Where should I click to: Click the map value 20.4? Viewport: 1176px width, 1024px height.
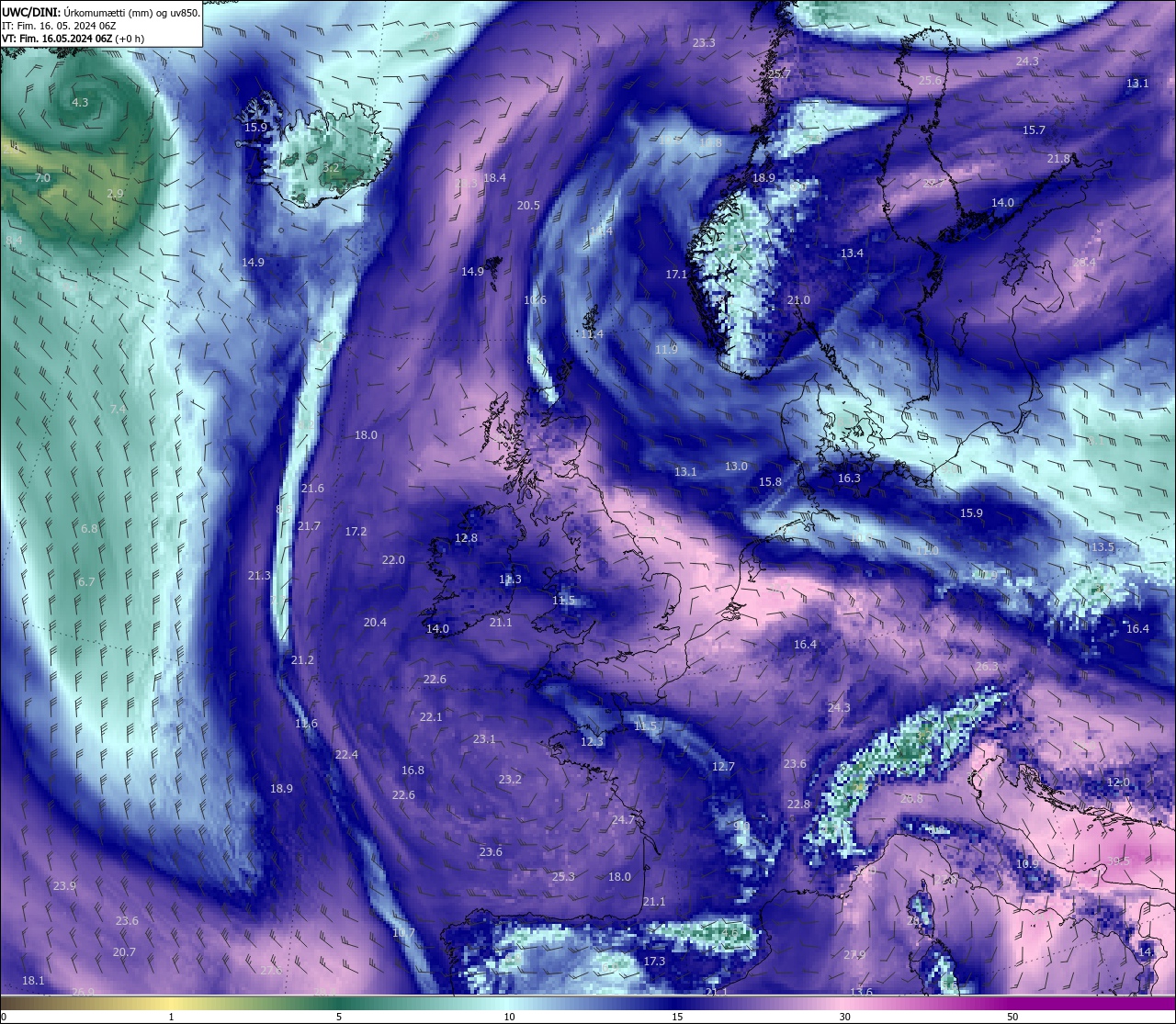click(x=375, y=622)
